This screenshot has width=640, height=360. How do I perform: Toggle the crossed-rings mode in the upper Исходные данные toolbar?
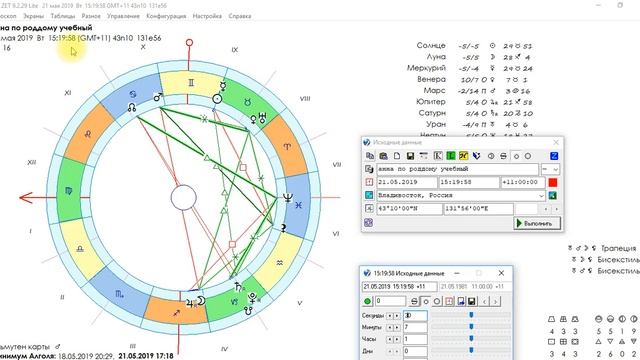pos(503,156)
